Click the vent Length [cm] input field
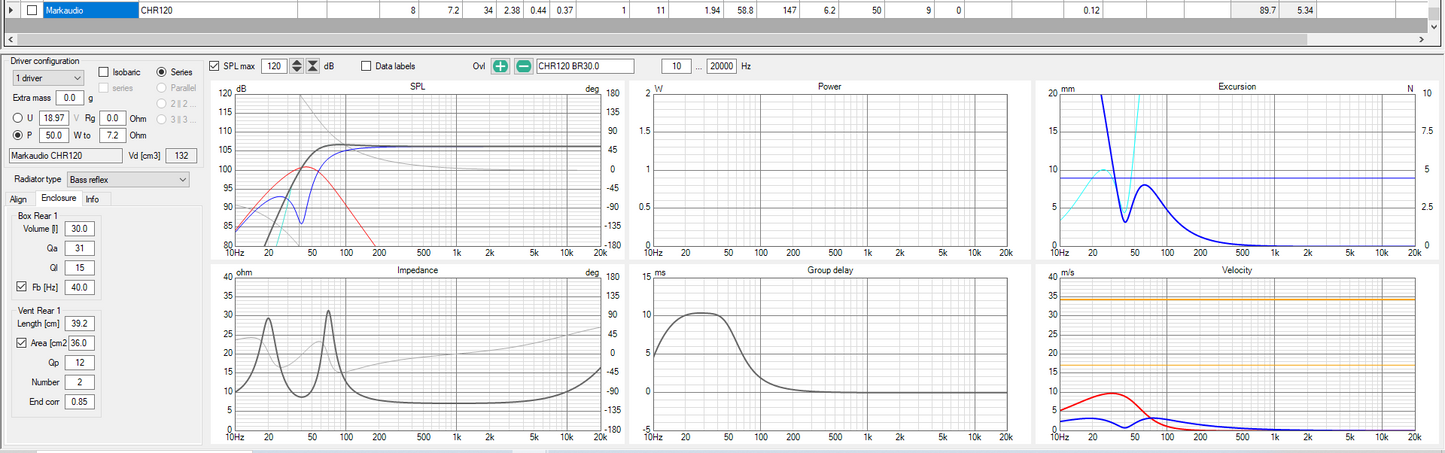 tap(80, 322)
